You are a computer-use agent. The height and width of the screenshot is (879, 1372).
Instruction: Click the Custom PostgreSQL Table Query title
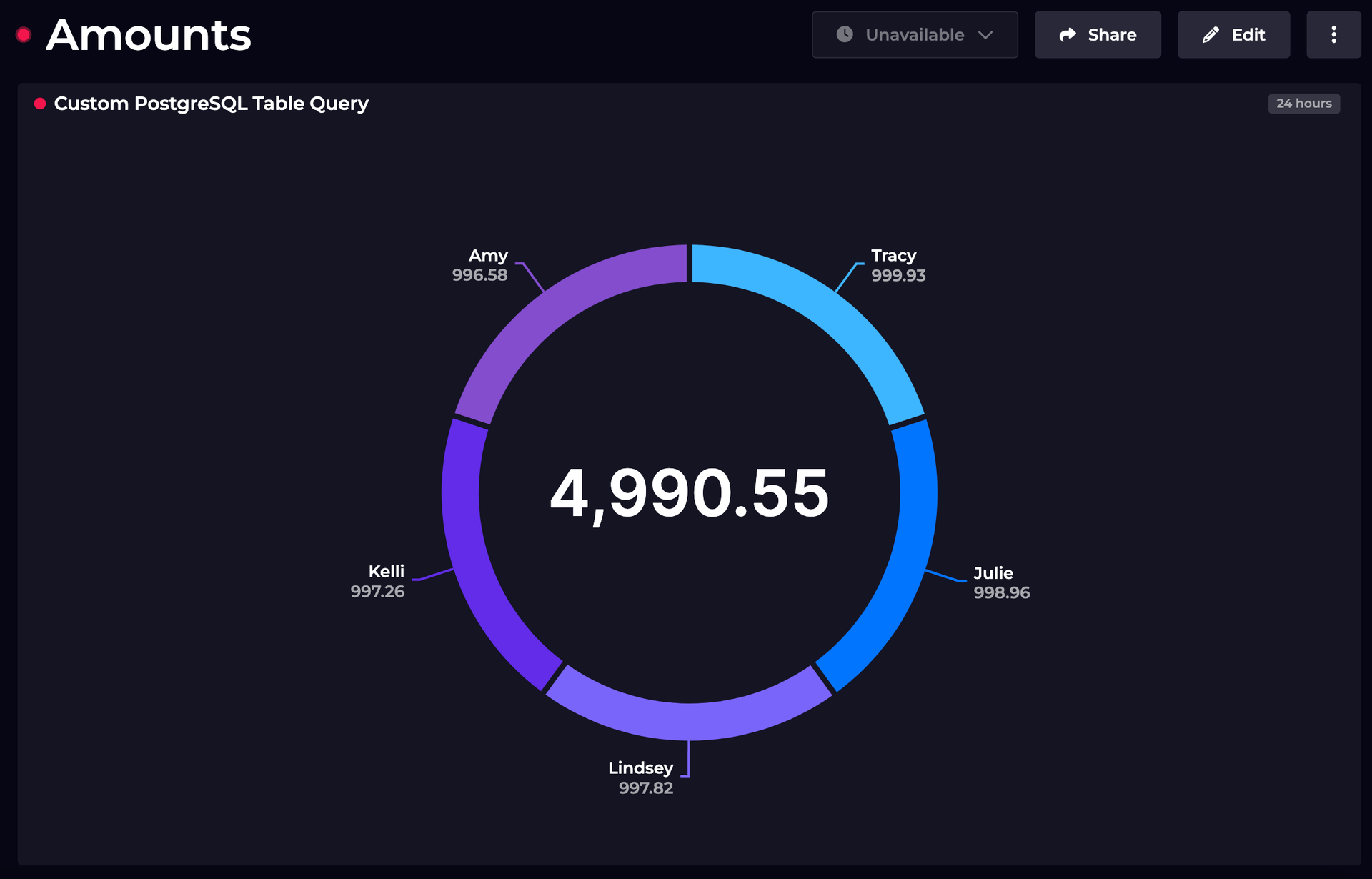211,104
